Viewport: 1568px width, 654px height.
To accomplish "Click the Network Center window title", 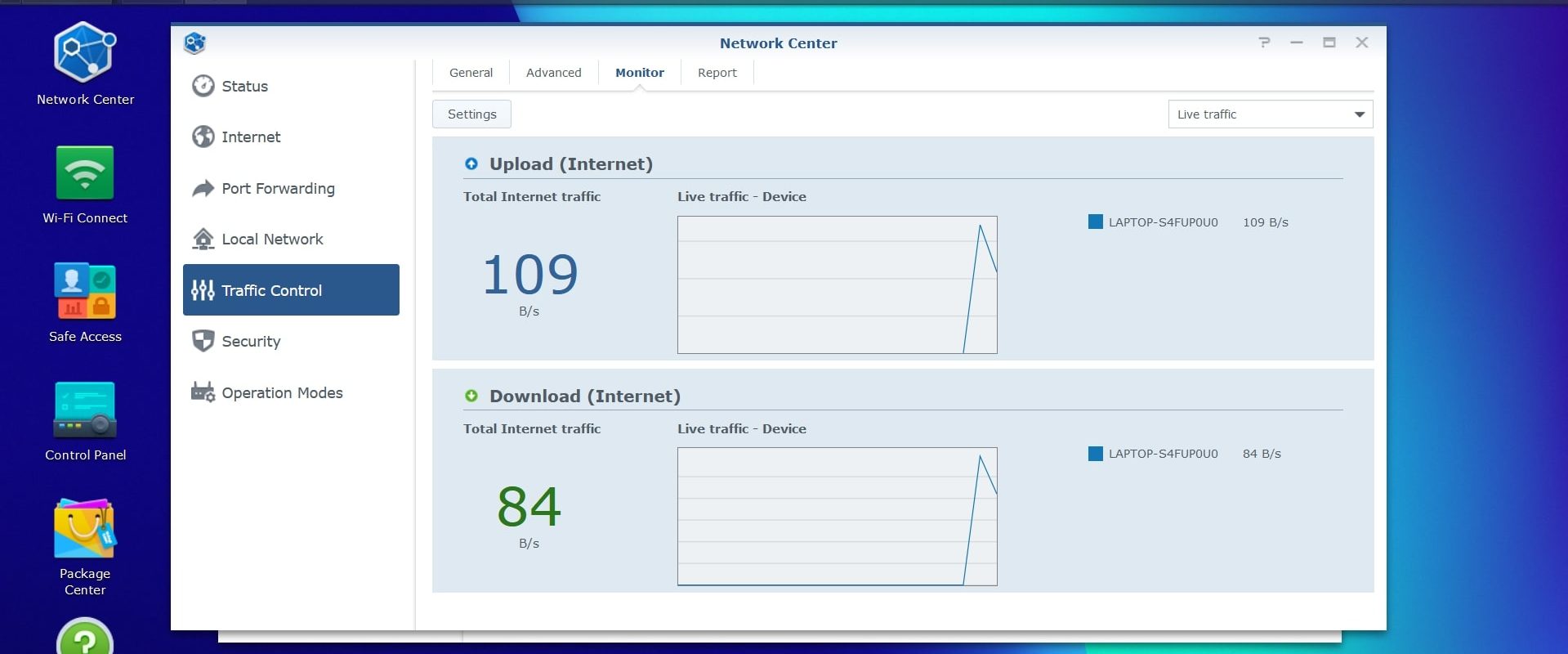I will tap(778, 43).
